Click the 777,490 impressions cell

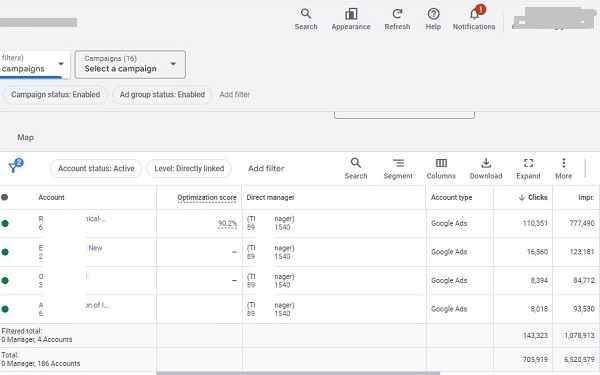pos(582,223)
